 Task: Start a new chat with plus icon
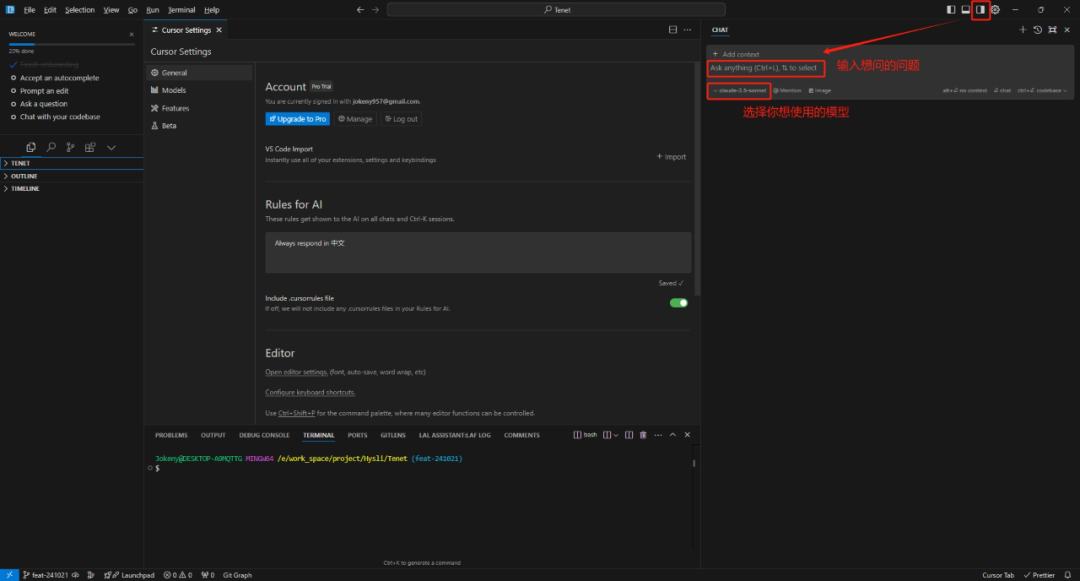point(1022,30)
